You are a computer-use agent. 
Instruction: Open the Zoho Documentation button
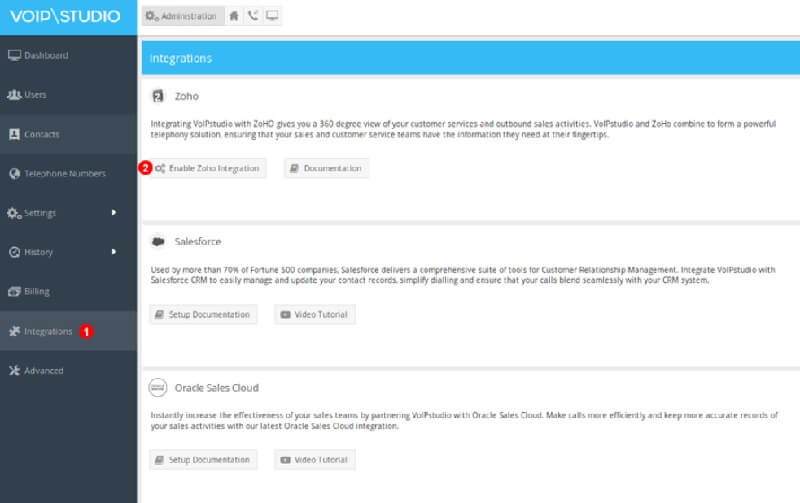(x=326, y=168)
